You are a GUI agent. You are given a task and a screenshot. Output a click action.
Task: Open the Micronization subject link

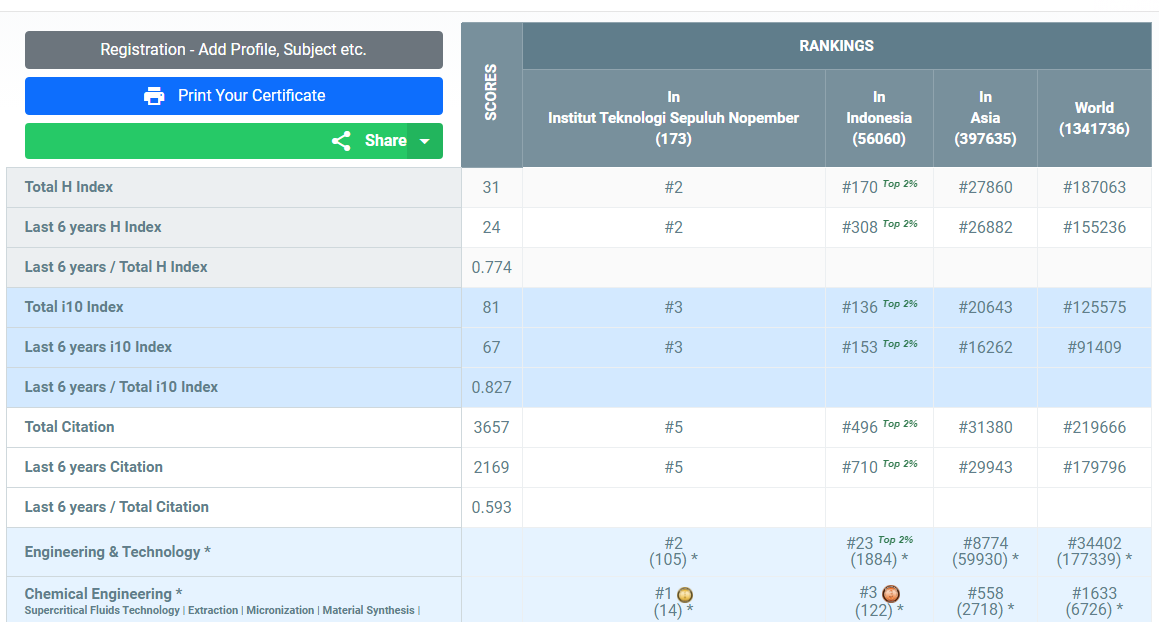[x=280, y=610]
